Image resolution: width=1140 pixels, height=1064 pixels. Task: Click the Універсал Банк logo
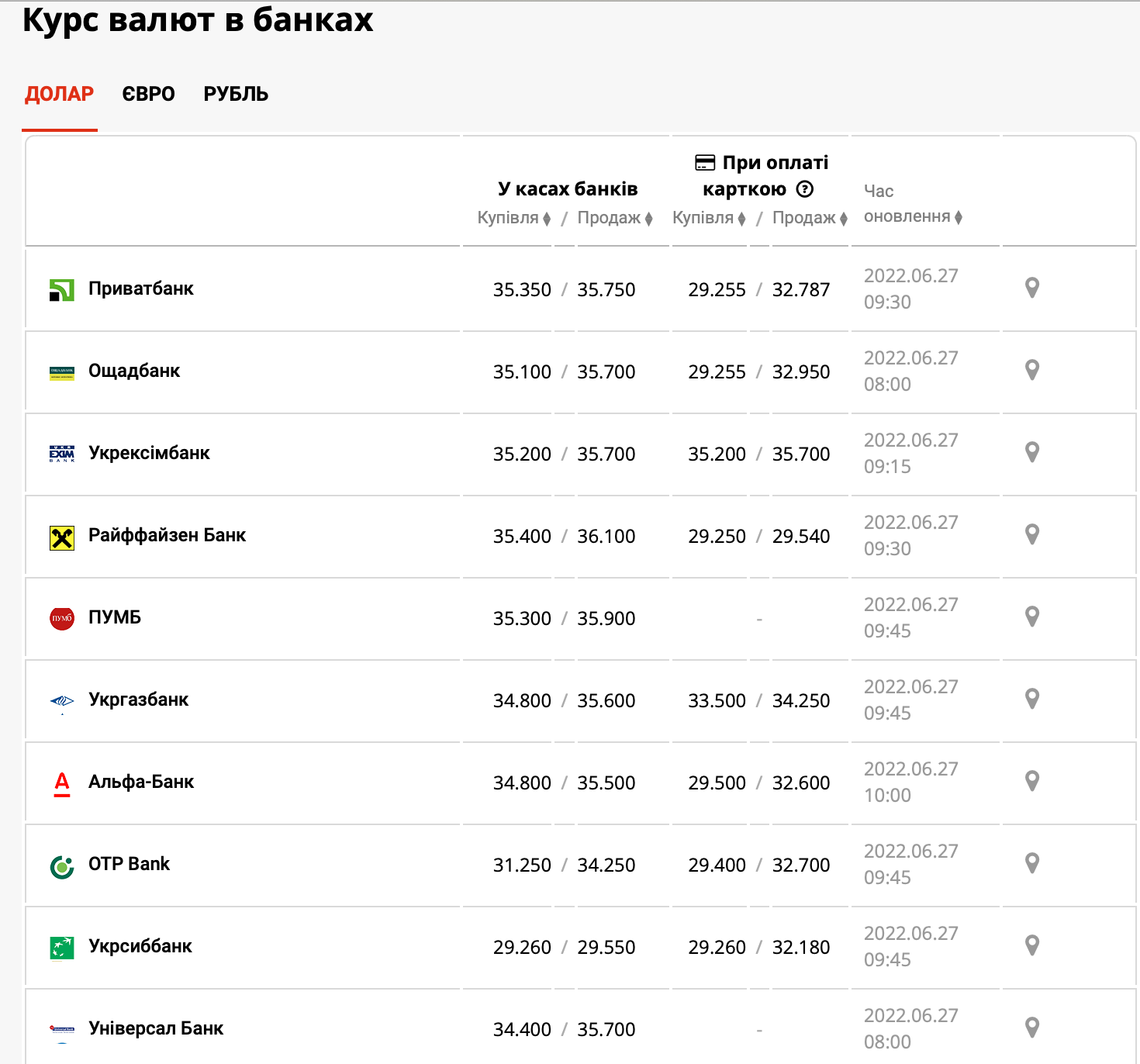(x=62, y=1029)
